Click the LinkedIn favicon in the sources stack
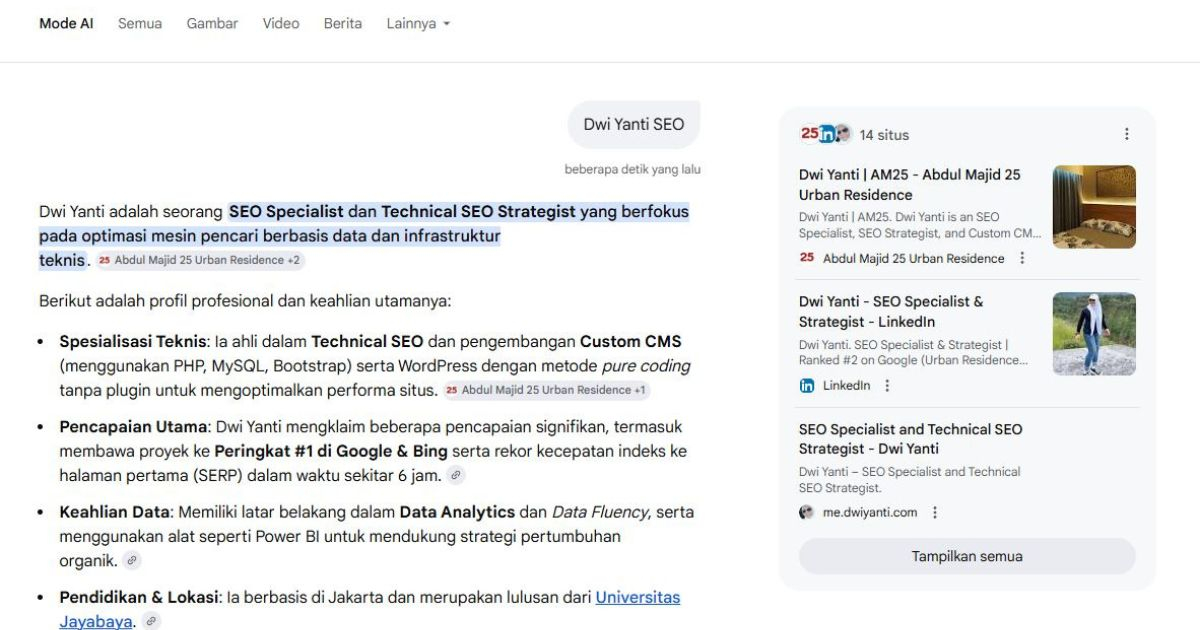The height and width of the screenshot is (630, 1200). pyautogui.click(x=827, y=133)
